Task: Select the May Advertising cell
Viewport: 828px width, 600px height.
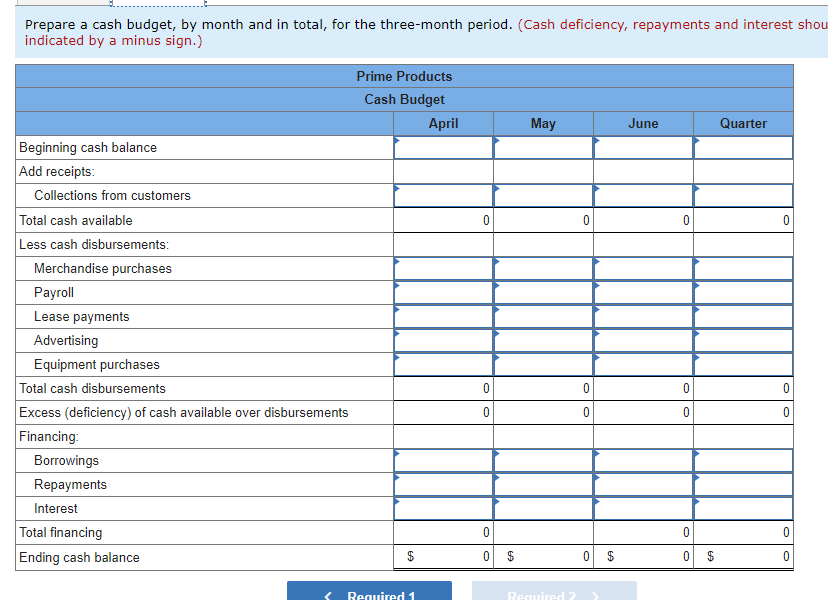Action: click(543, 341)
